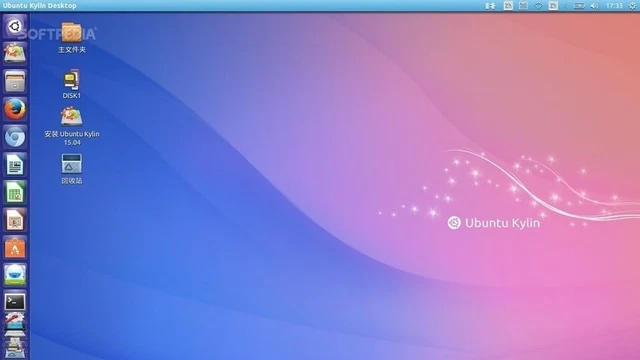Image resolution: width=640 pixels, height=360 pixels.
Task: Select the DISK1 drive on the desktop
Action: 72,84
